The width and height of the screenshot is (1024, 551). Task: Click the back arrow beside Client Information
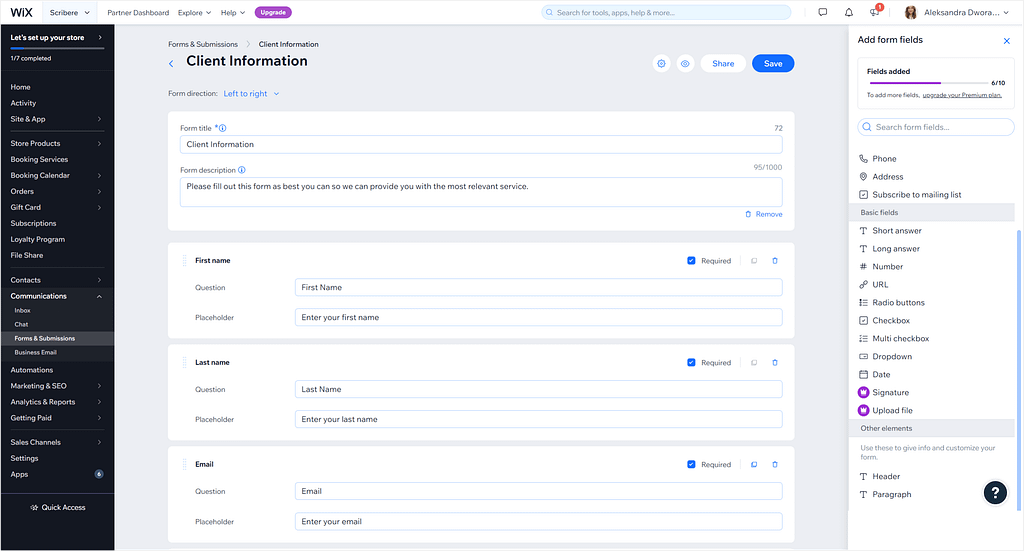click(x=171, y=63)
